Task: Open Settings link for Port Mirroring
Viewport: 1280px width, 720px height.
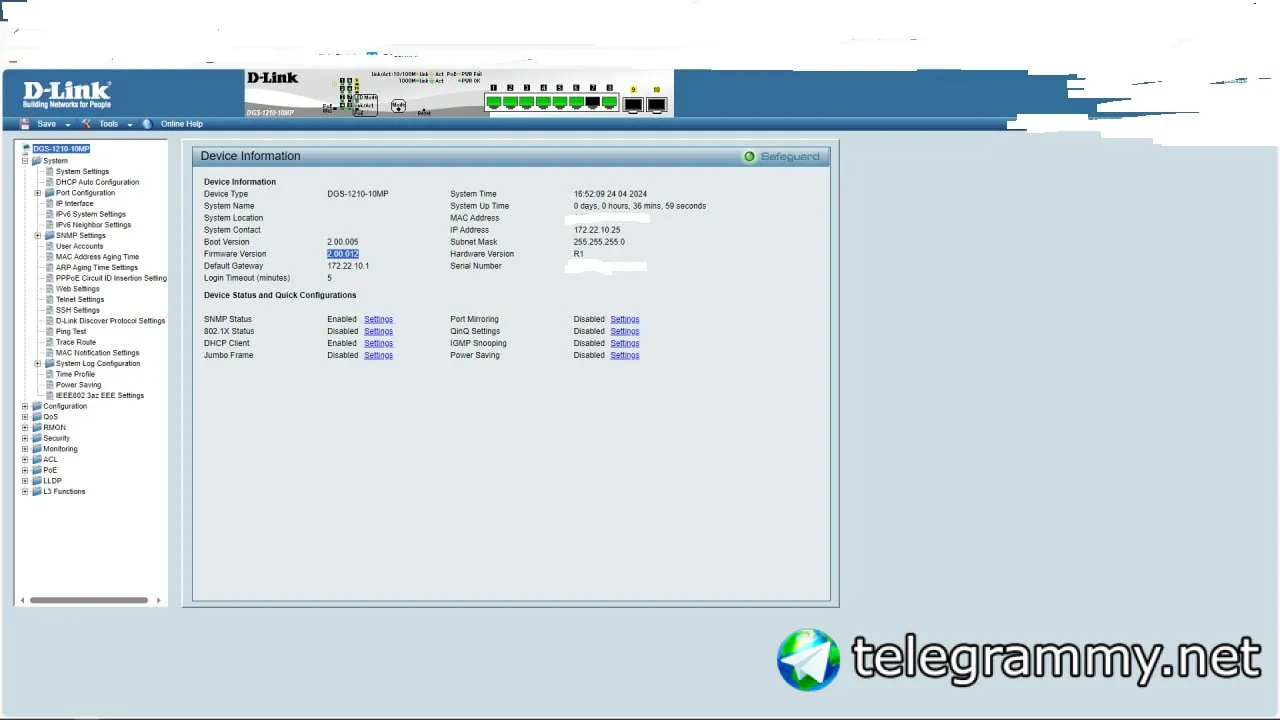Action: click(625, 319)
